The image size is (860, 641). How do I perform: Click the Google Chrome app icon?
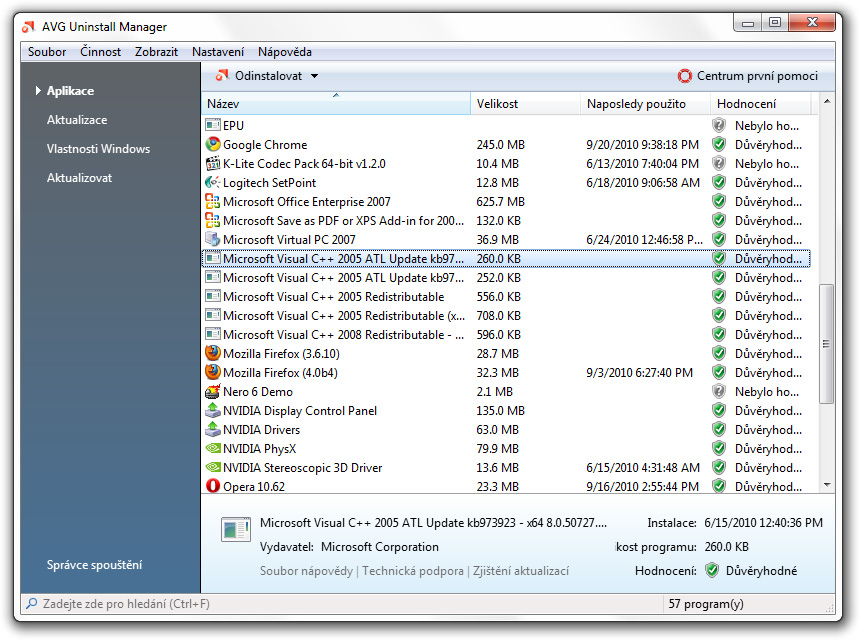(213, 144)
